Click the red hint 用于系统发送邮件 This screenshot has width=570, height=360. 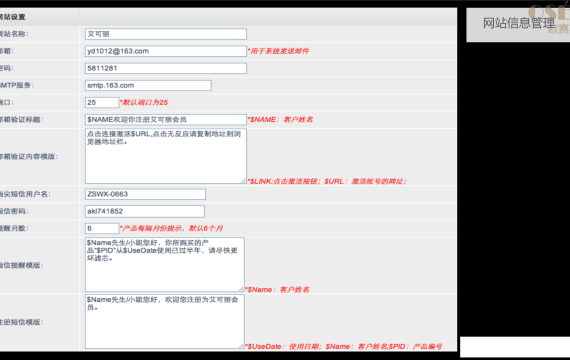(278, 51)
